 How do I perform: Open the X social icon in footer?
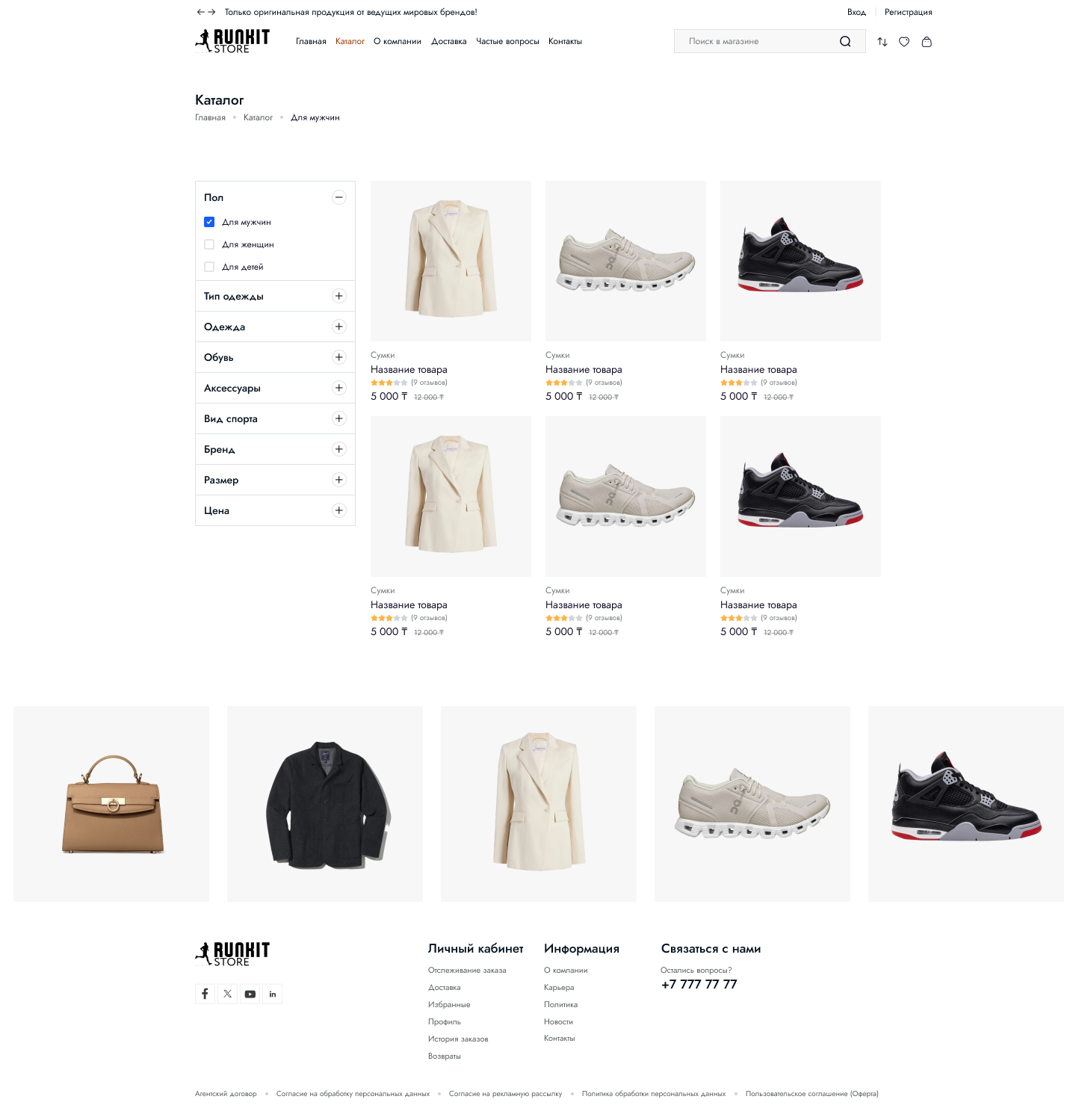(x=227, y=994)
